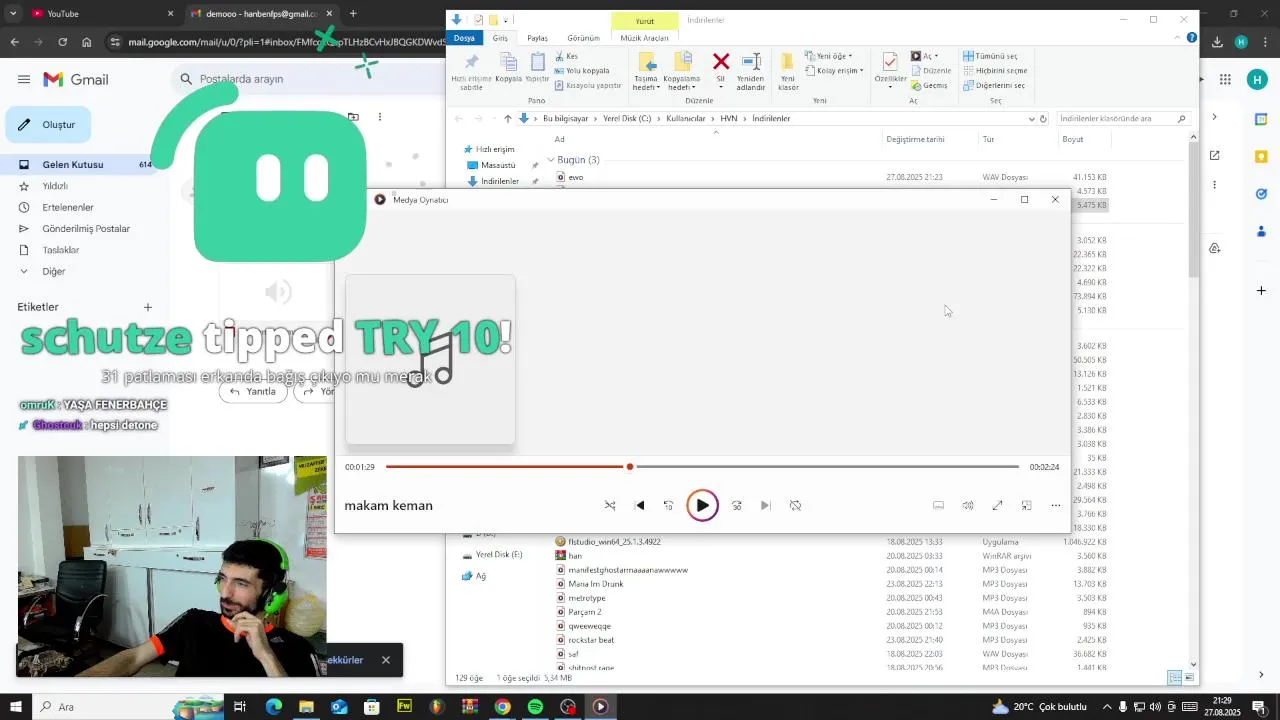Click Hızlı erişime sabitle in Explorer ribbon

coord(471,71)
